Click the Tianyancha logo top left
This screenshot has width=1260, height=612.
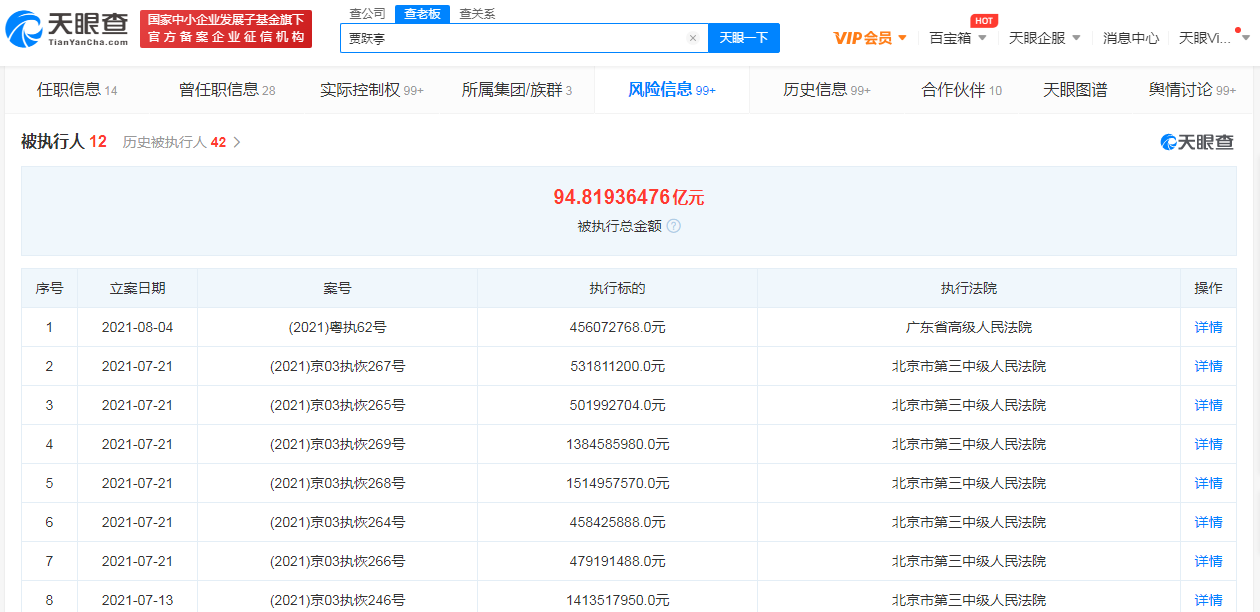point(65,28)
